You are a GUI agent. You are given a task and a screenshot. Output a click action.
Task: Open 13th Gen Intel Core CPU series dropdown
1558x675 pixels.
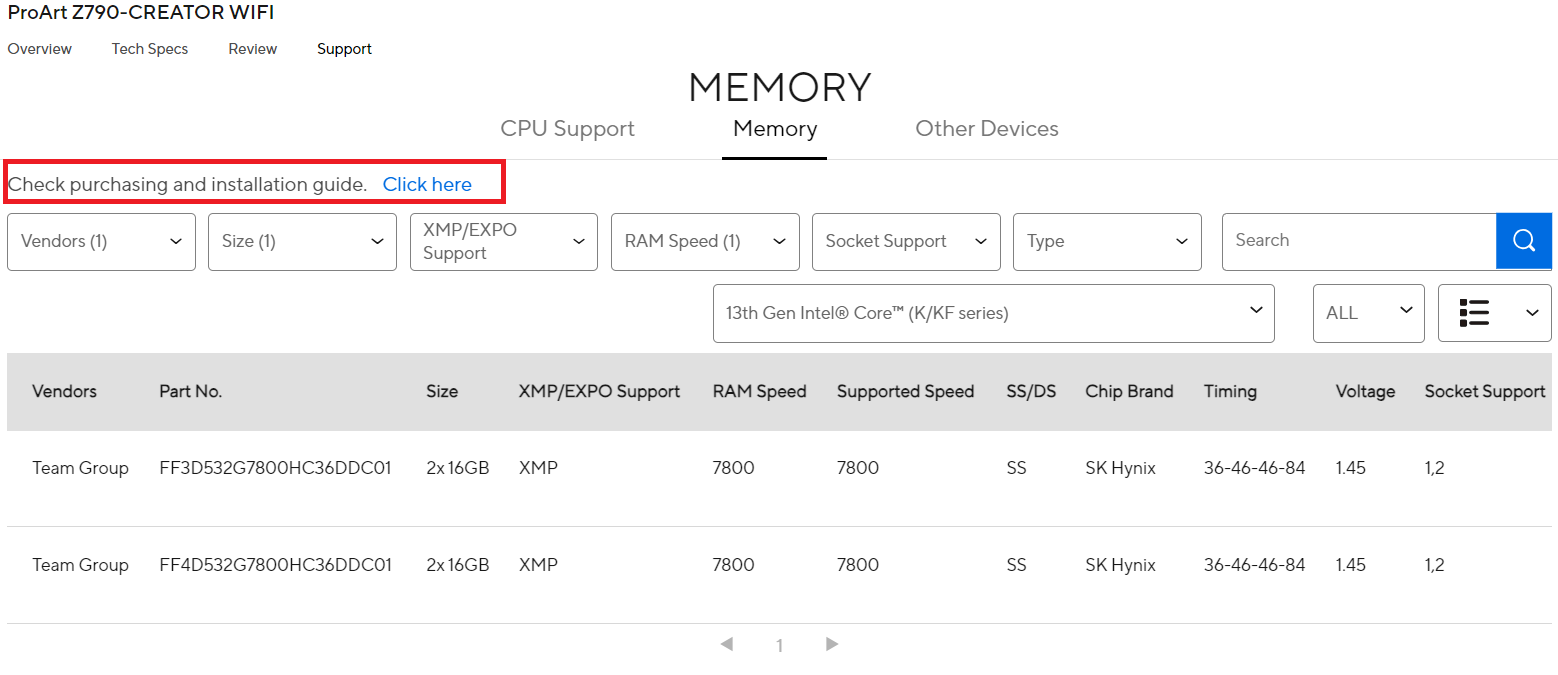[994, 313]
